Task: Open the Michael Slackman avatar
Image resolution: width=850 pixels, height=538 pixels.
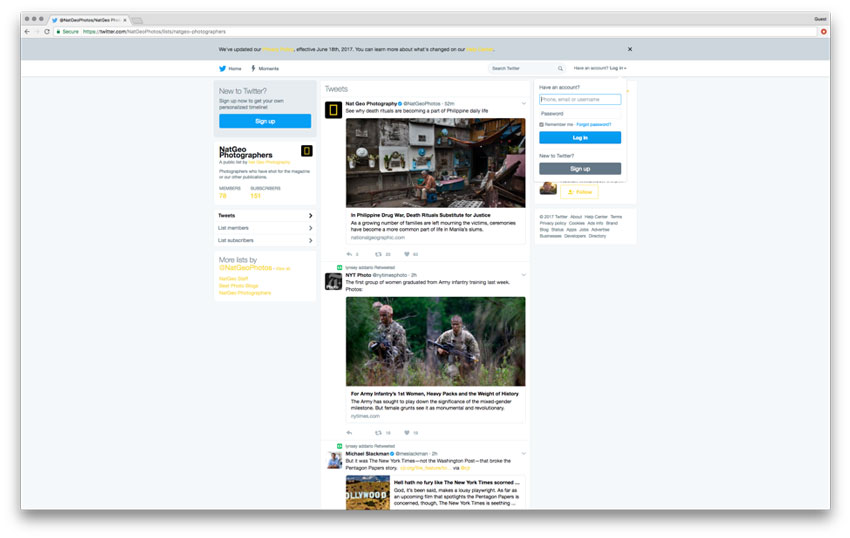Action: 333,460
